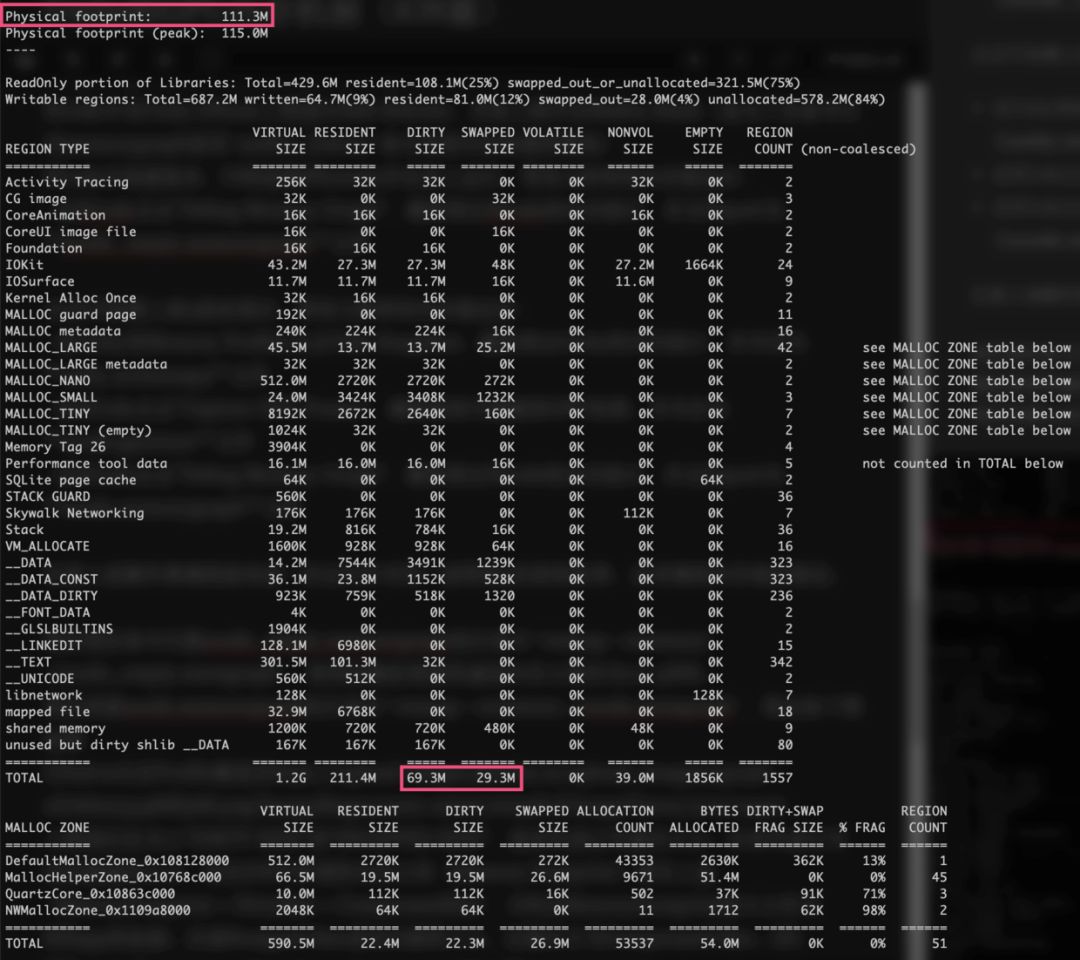Select the "__DATA_CONST" row label
Screen dimensions: 1080x960
[51, 578]
